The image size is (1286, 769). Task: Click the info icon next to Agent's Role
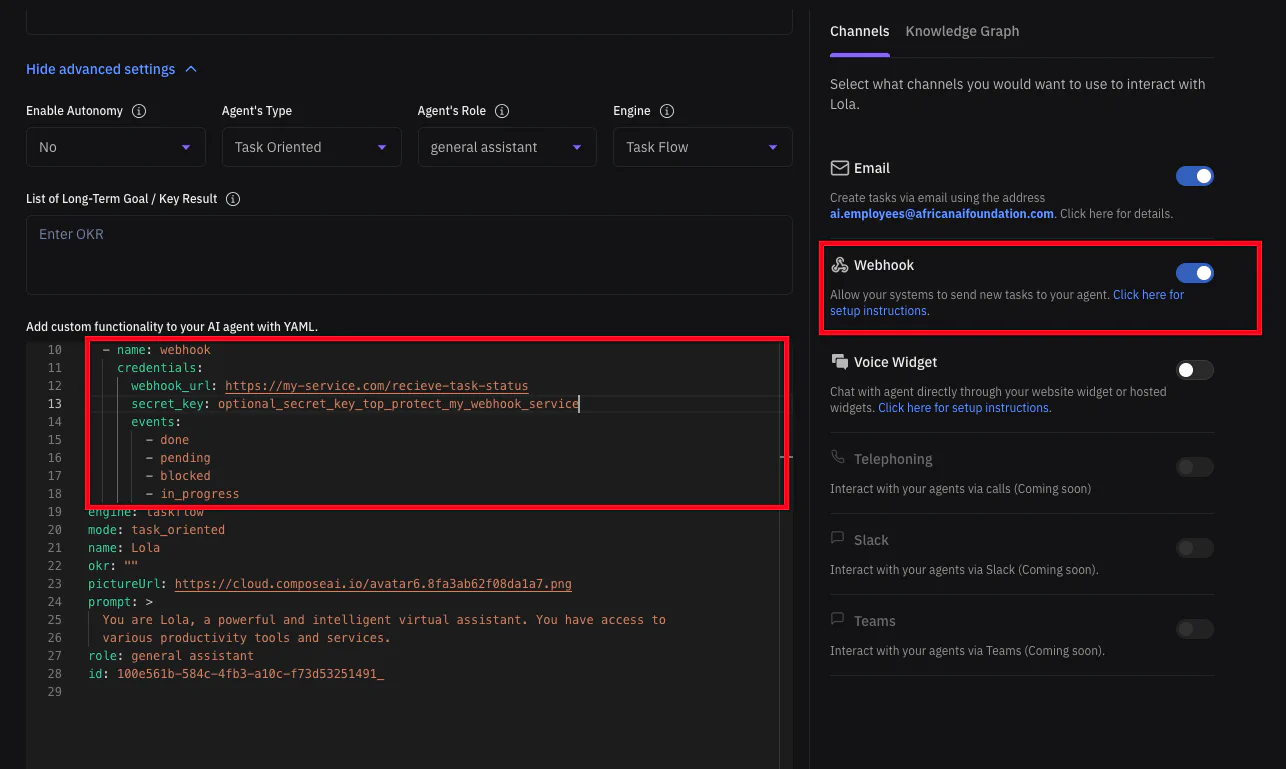502,111
